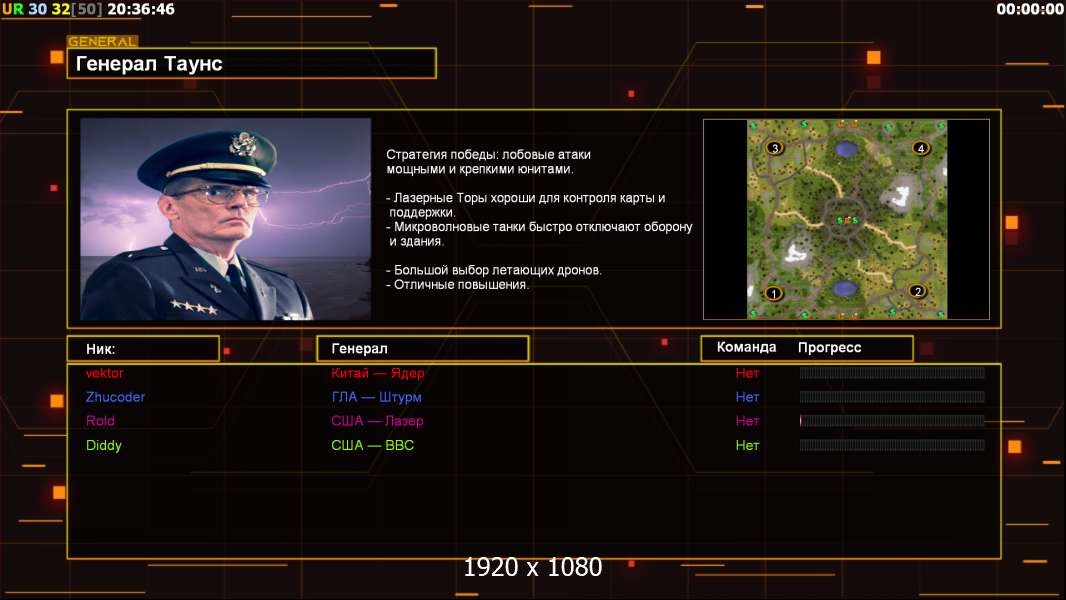Click the center supply markers on the minimap

coord(847,220)
